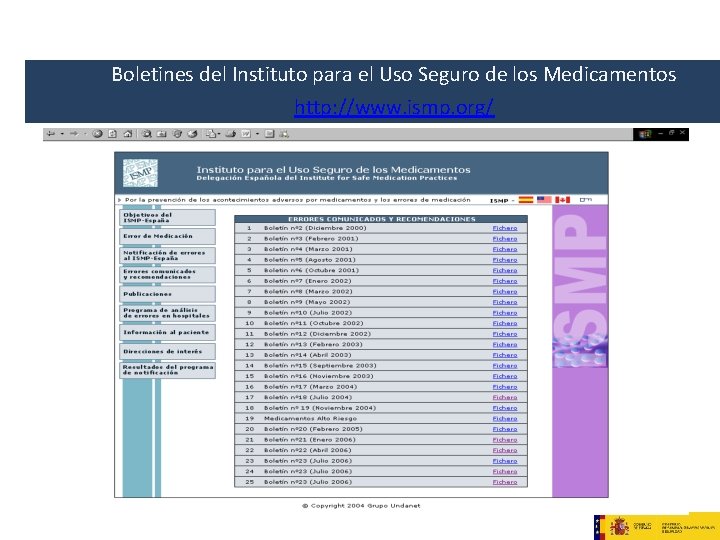Click the Edit with Word toolbar icon
The width and height of the screenshot is (720, 540).
click(246, 134)
